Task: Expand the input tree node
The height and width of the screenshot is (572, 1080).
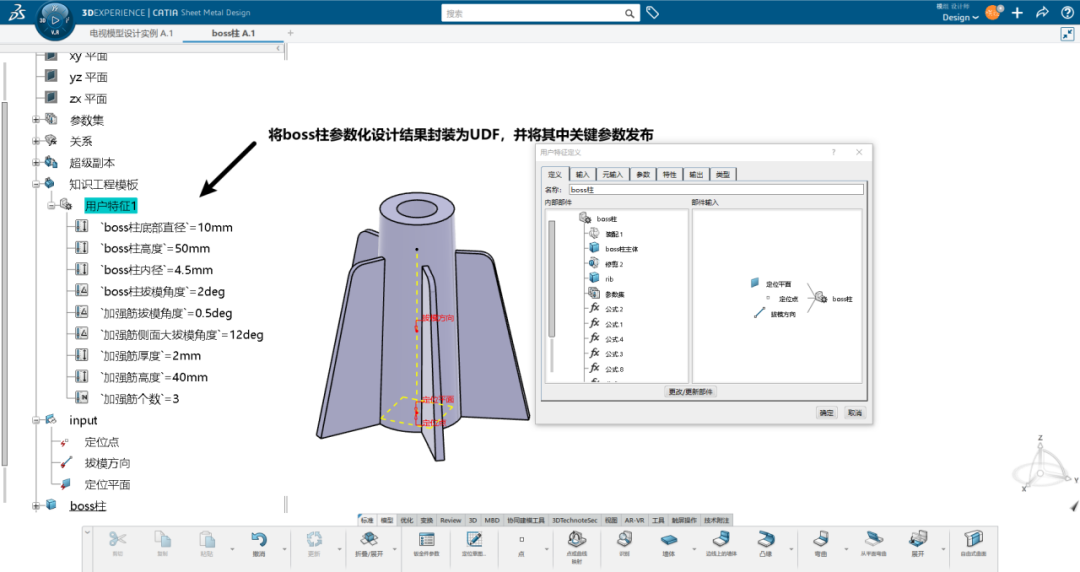Action: coord(37,421)
